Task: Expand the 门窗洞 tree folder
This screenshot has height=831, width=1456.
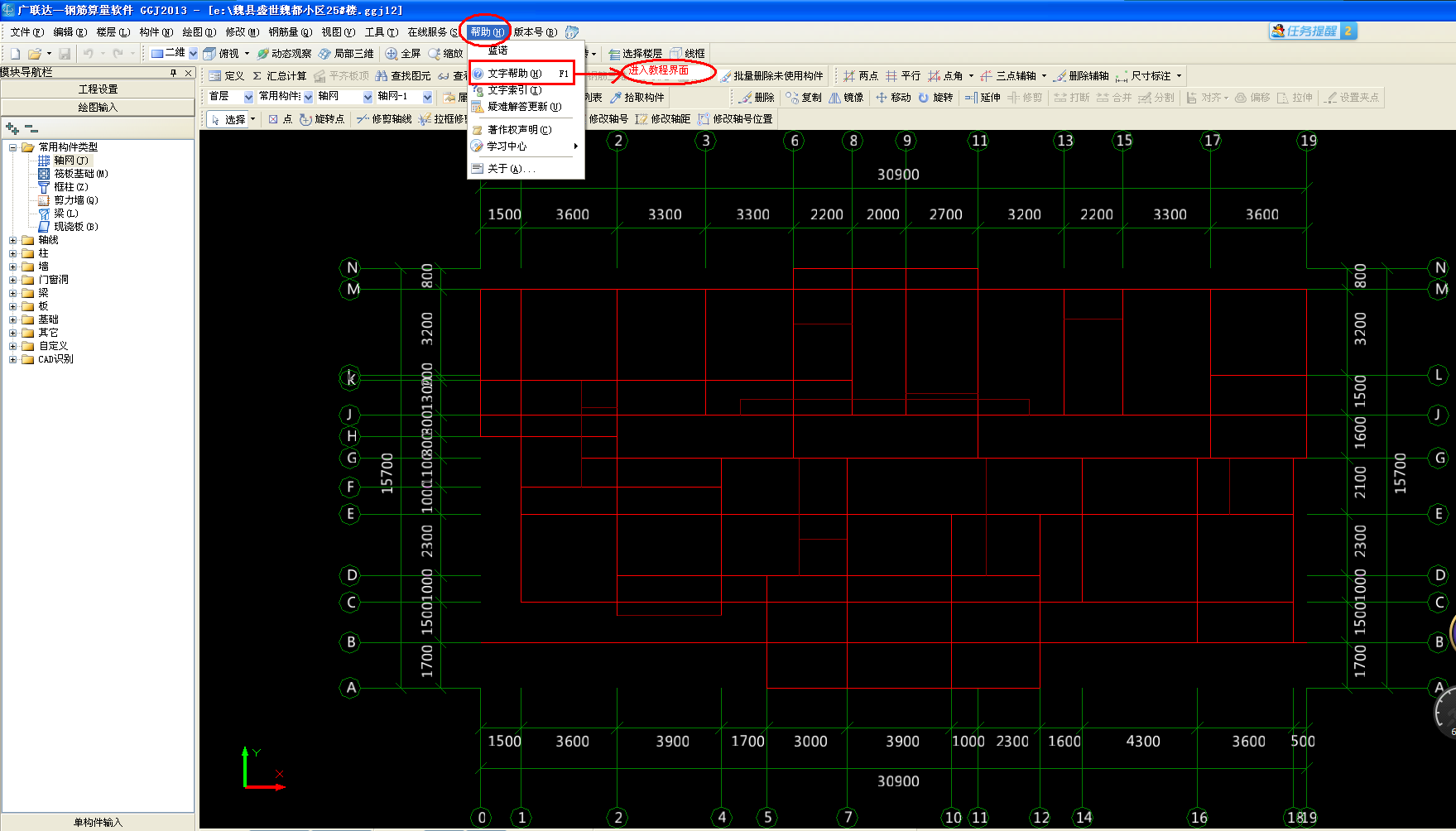Action: coord(12,280)
